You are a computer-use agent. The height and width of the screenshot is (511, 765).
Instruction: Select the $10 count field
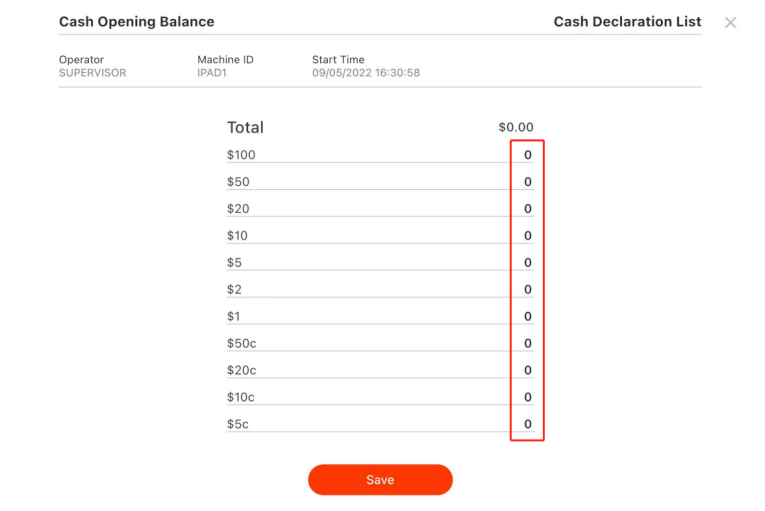(x=527, y=236)
